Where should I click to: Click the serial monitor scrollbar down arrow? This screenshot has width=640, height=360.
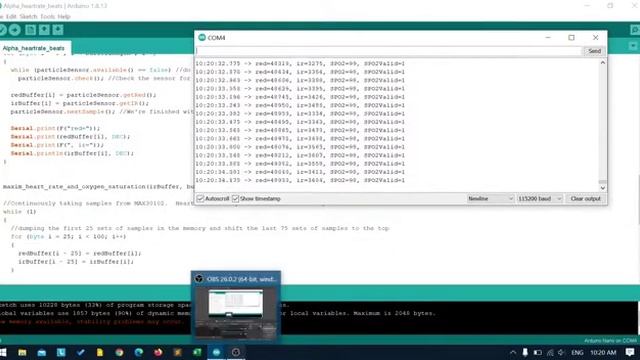(602, 188)
